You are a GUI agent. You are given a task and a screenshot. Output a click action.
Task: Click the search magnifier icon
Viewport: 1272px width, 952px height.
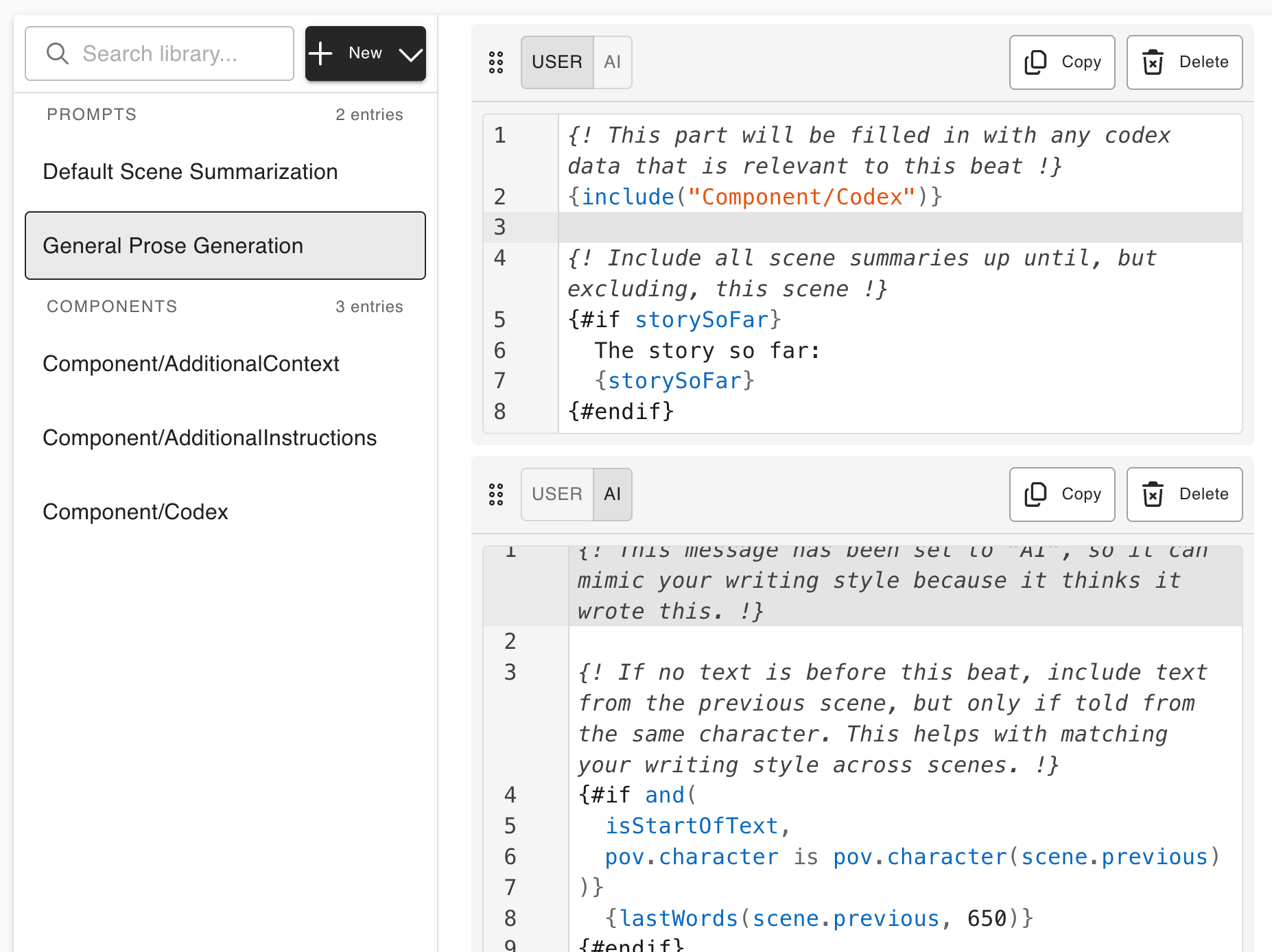[x=58, y=53]
